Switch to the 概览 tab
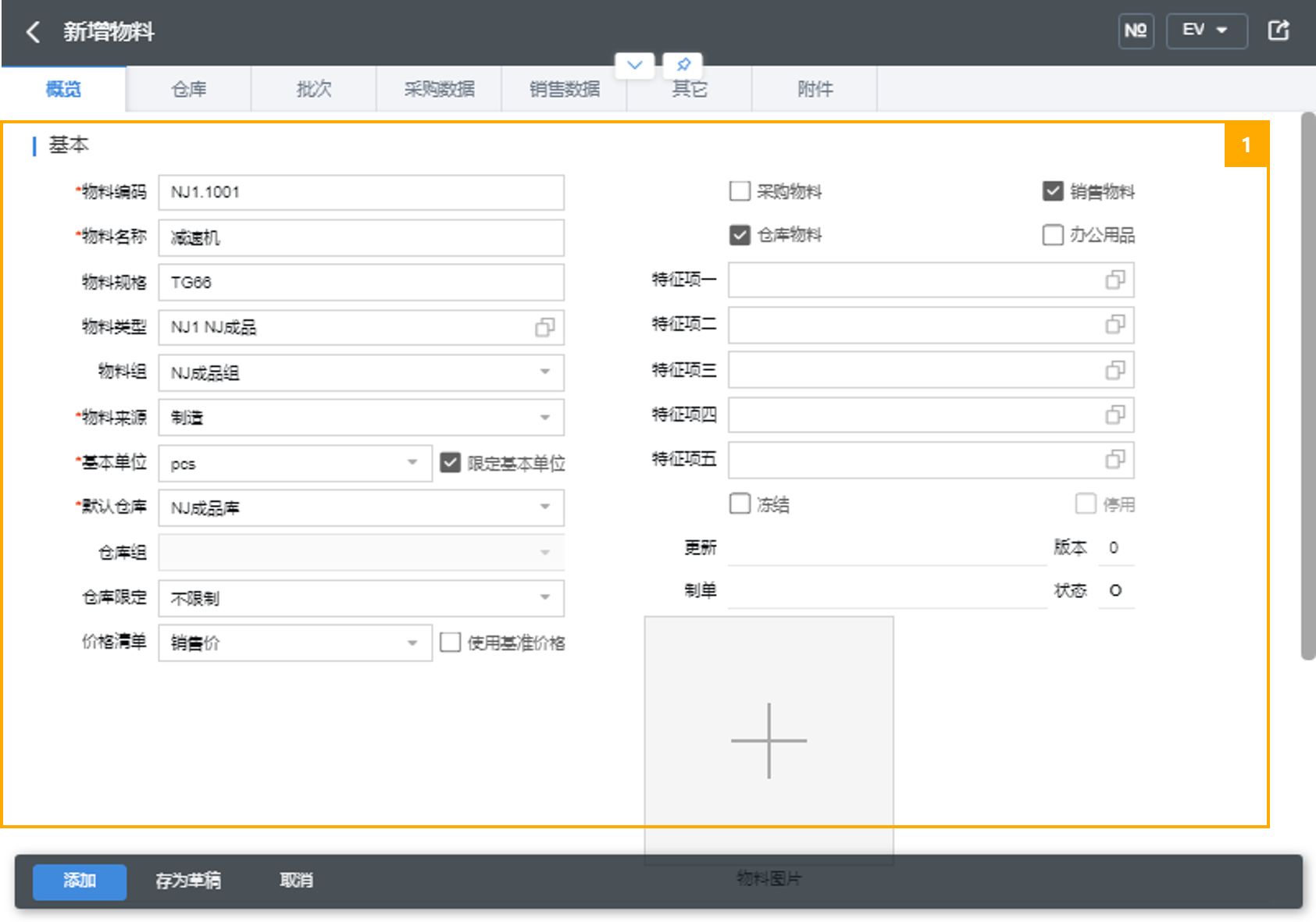Screen dimensions: 1316x922 (x=63, y=89)
